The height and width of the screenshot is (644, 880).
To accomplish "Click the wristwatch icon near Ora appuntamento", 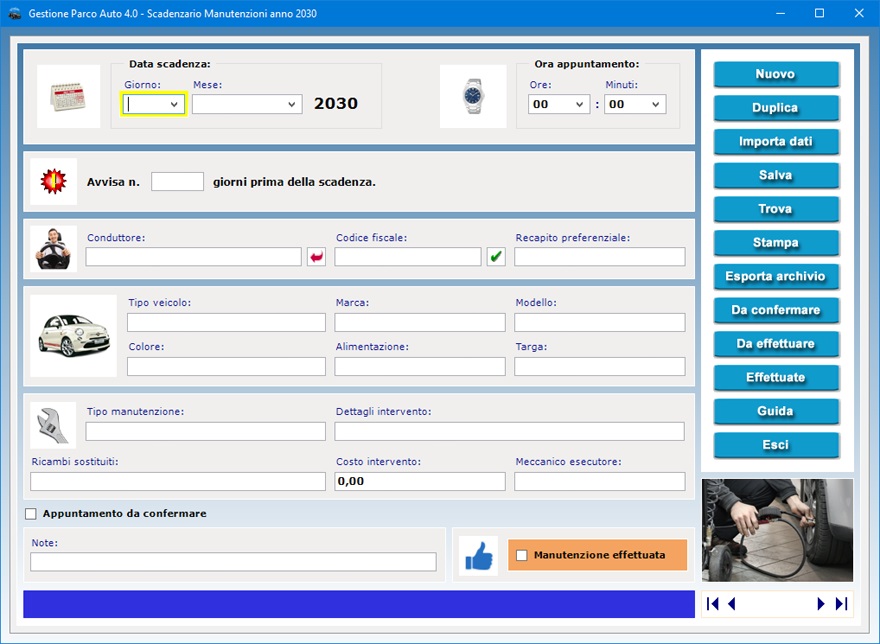I will (473, 97).
